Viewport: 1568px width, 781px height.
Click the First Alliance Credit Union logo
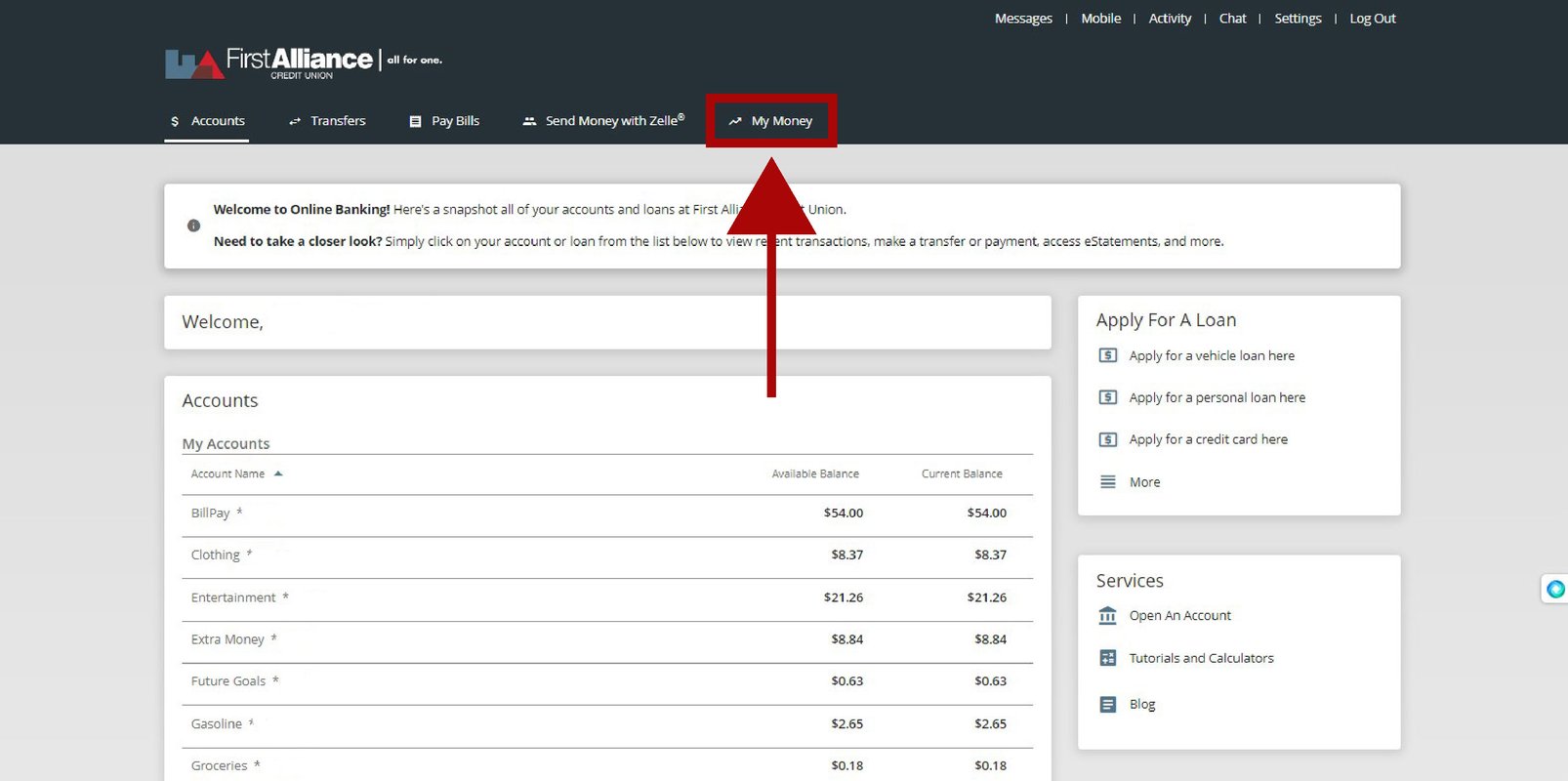304,62
